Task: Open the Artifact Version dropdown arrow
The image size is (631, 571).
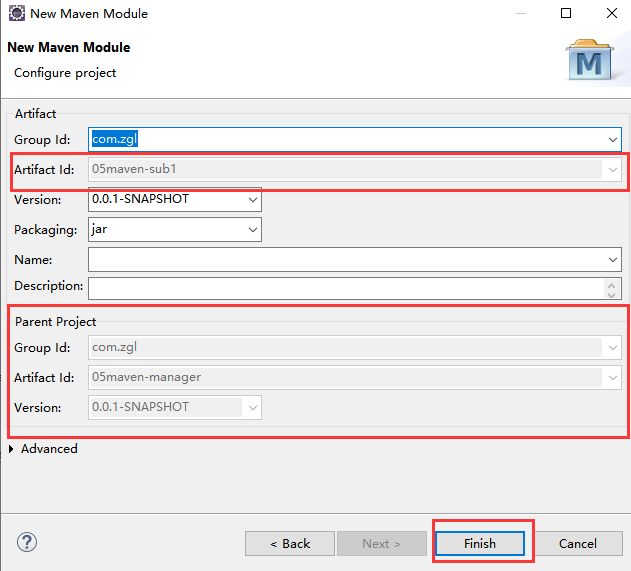Action: click(253, 200)
